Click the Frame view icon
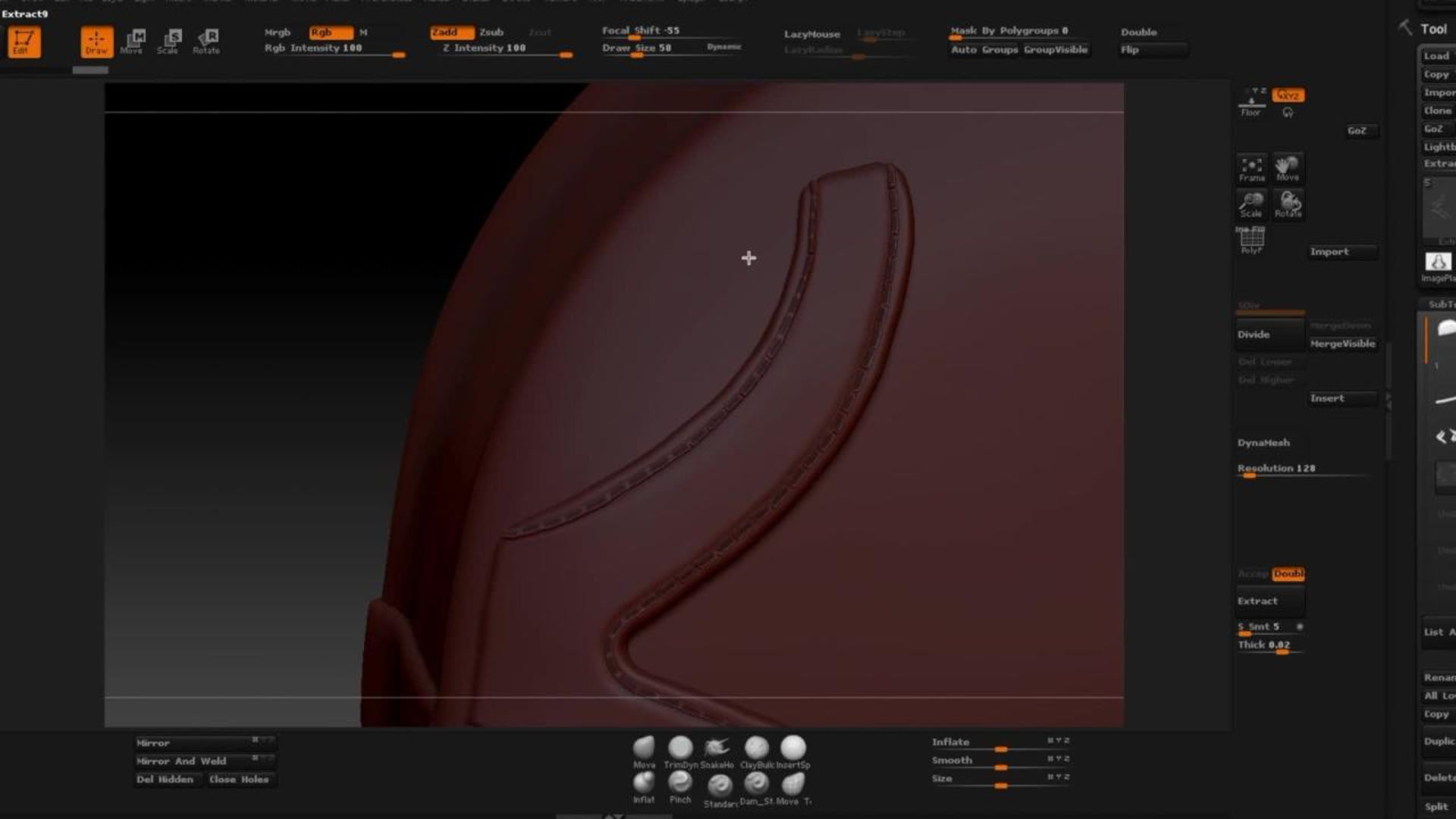 [x=1251, y=168]
